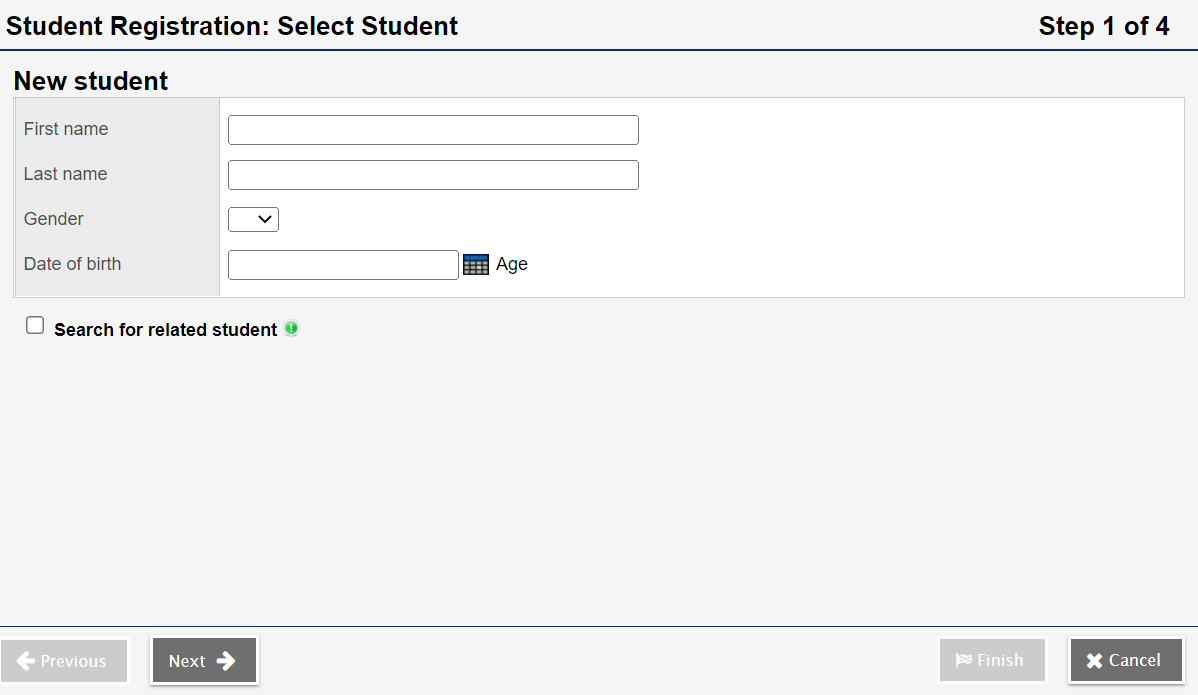Click the Date of birth text field
The width and height of the screenshot is (1198, 695).
[343, 264]
